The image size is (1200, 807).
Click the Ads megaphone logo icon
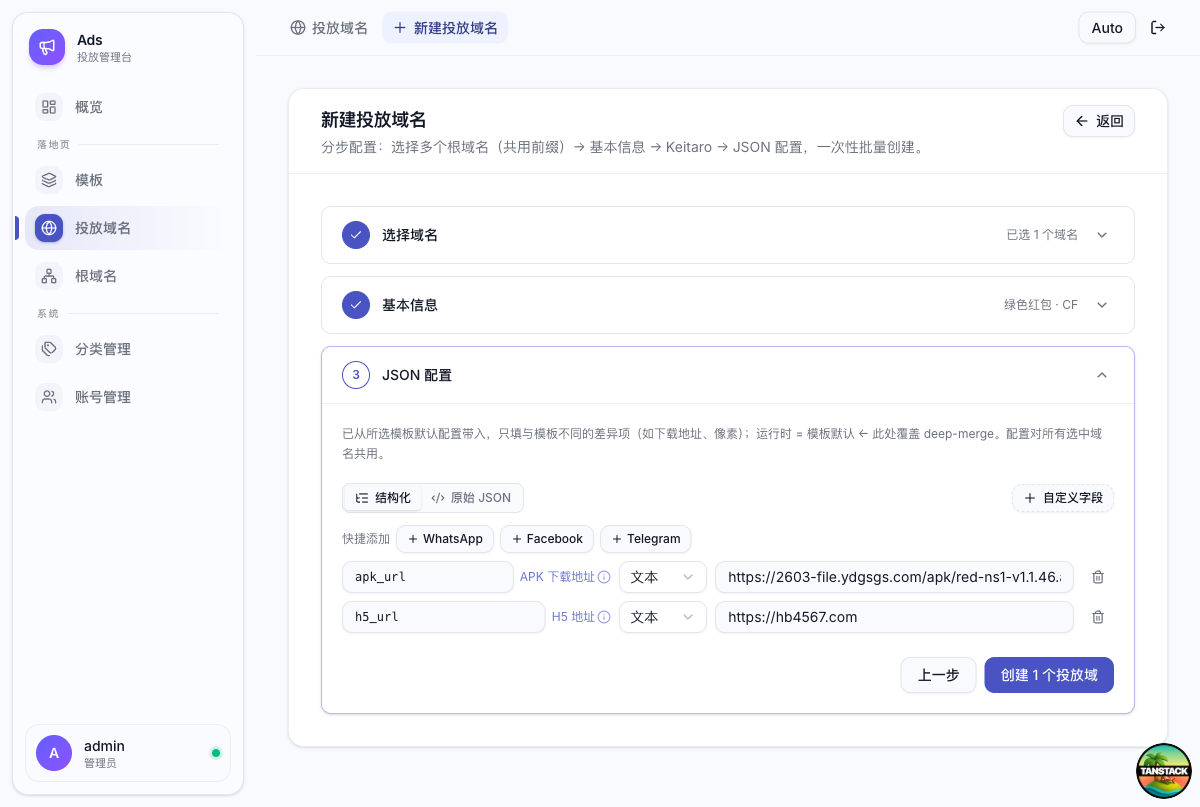(47, 47)
